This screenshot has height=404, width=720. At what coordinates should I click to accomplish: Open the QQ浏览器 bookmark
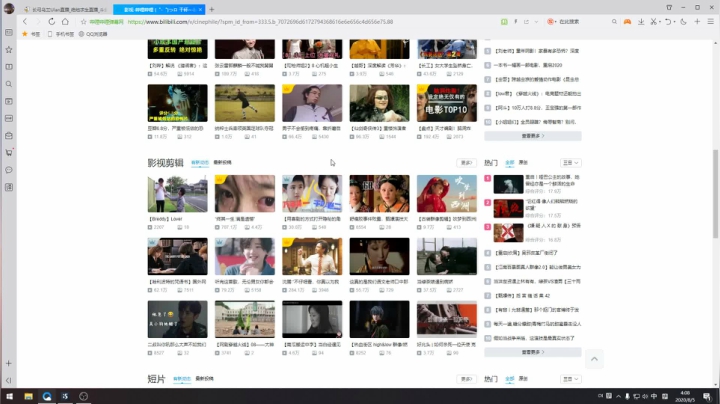(x=93, y=34)
